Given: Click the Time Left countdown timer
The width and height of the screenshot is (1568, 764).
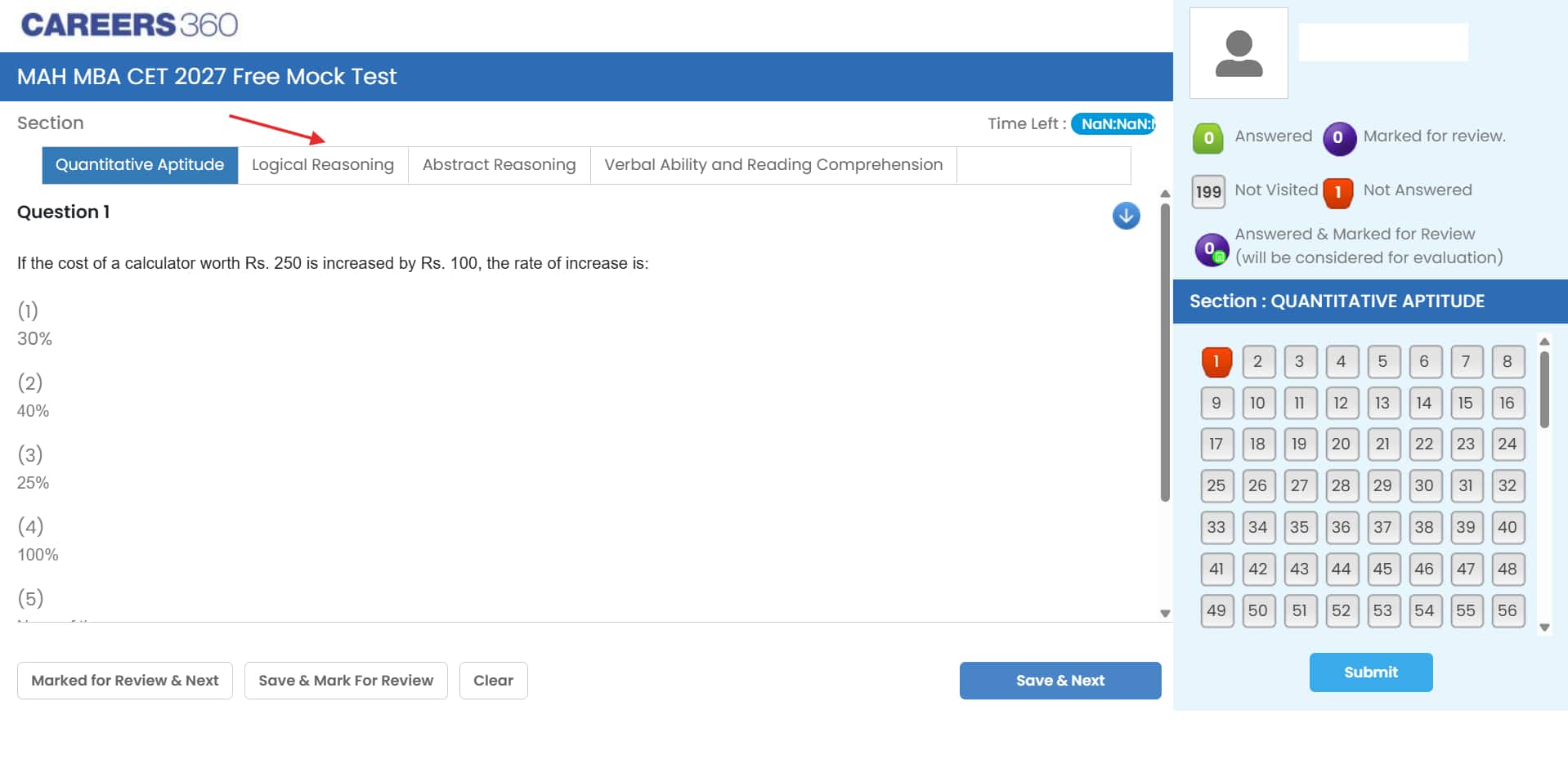Looking at the screenshot, I should coord(1113,124).
